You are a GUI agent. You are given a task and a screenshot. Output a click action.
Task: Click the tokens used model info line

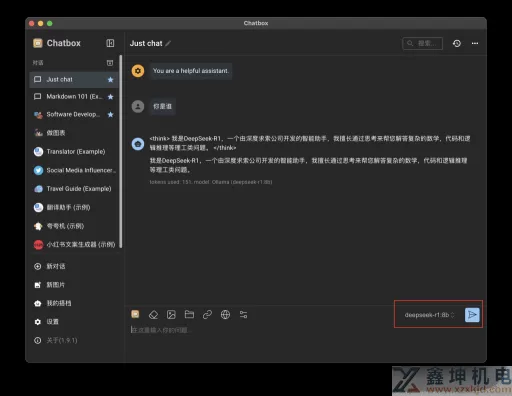(x=211, y=182)
